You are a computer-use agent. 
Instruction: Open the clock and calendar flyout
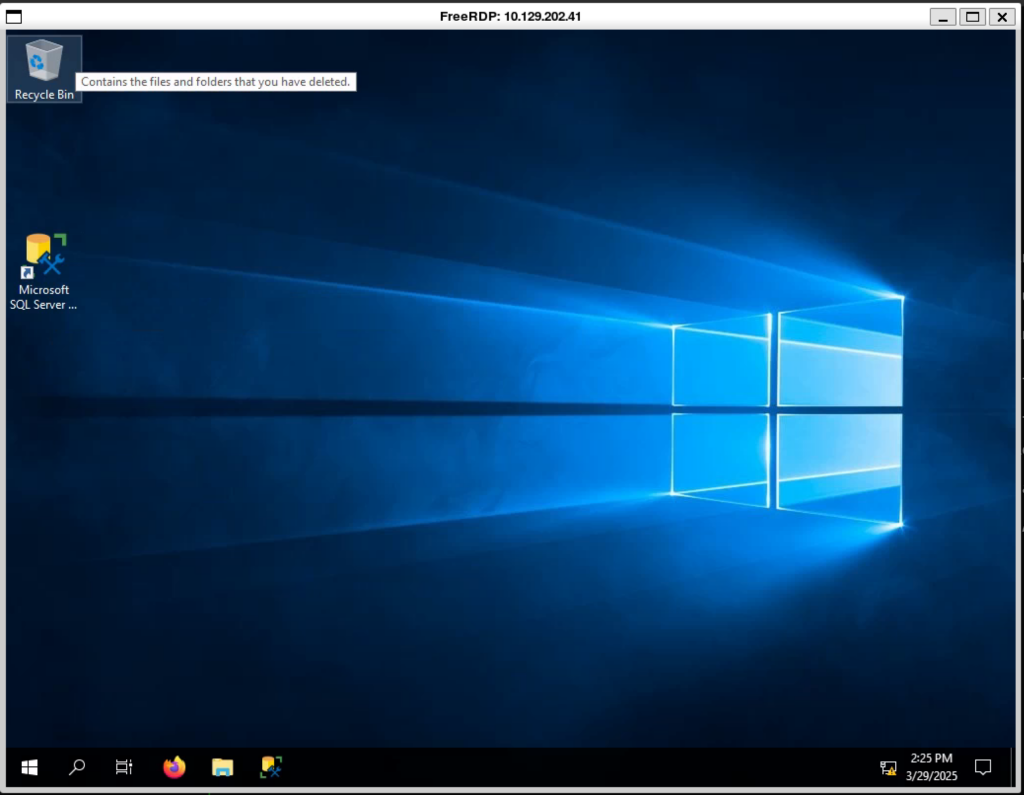931,767
